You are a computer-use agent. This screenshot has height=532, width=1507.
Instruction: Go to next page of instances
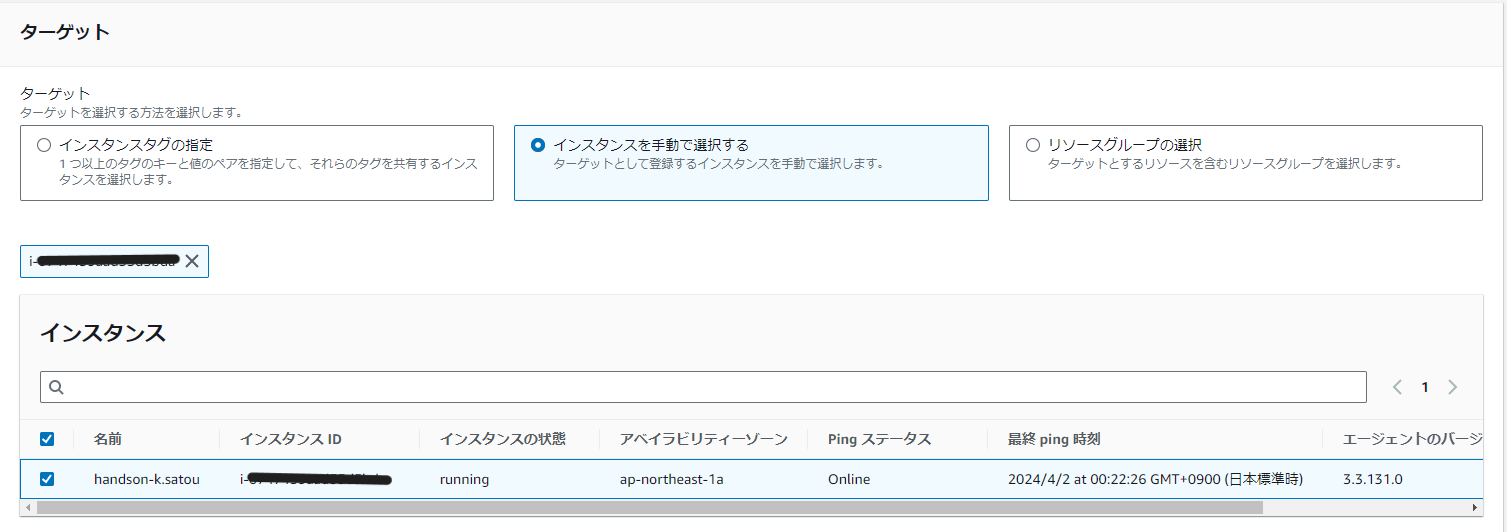tap(1453, 387)
